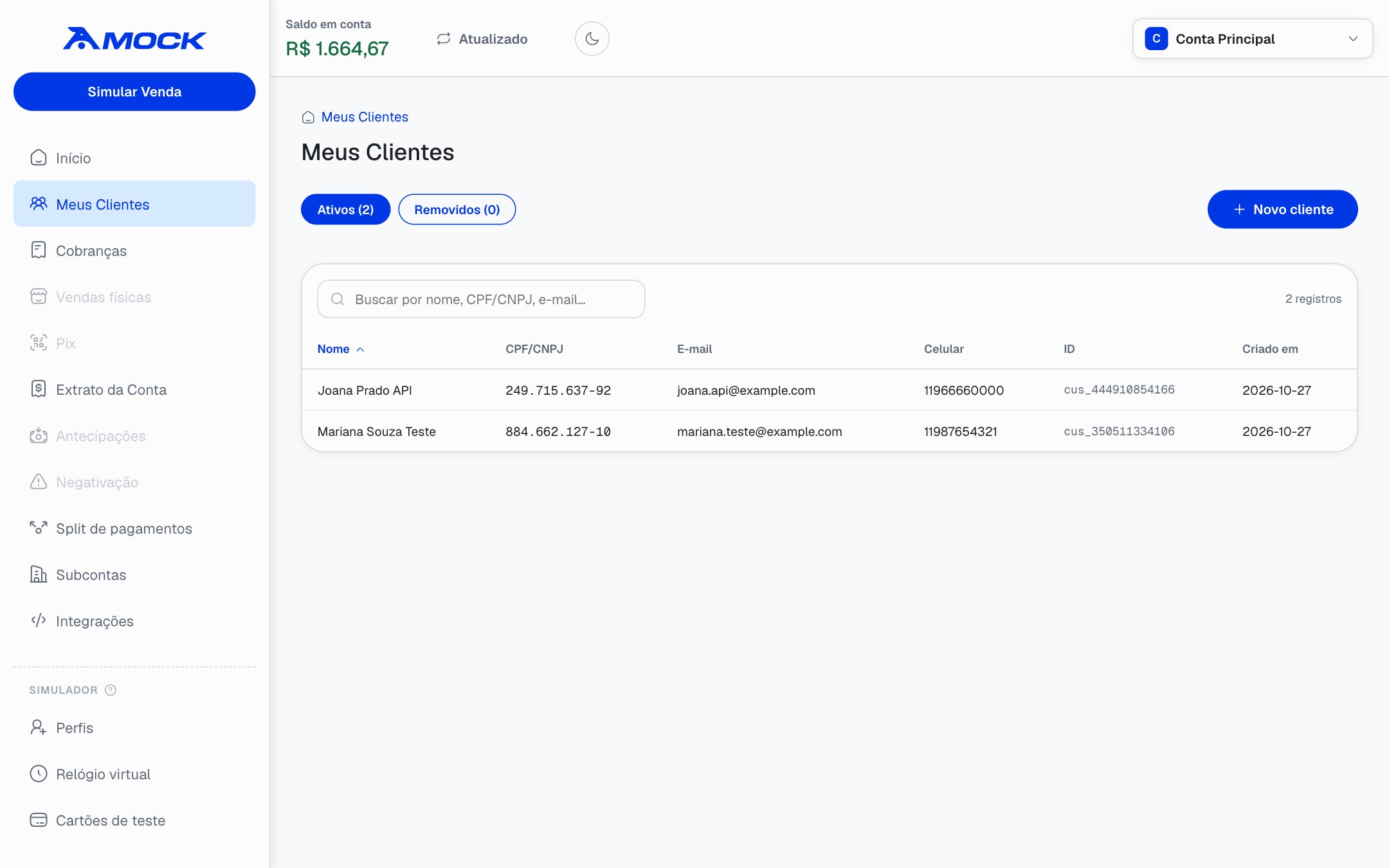
Task: Open the Cartões de teste card icon
Action: (39, 820)
